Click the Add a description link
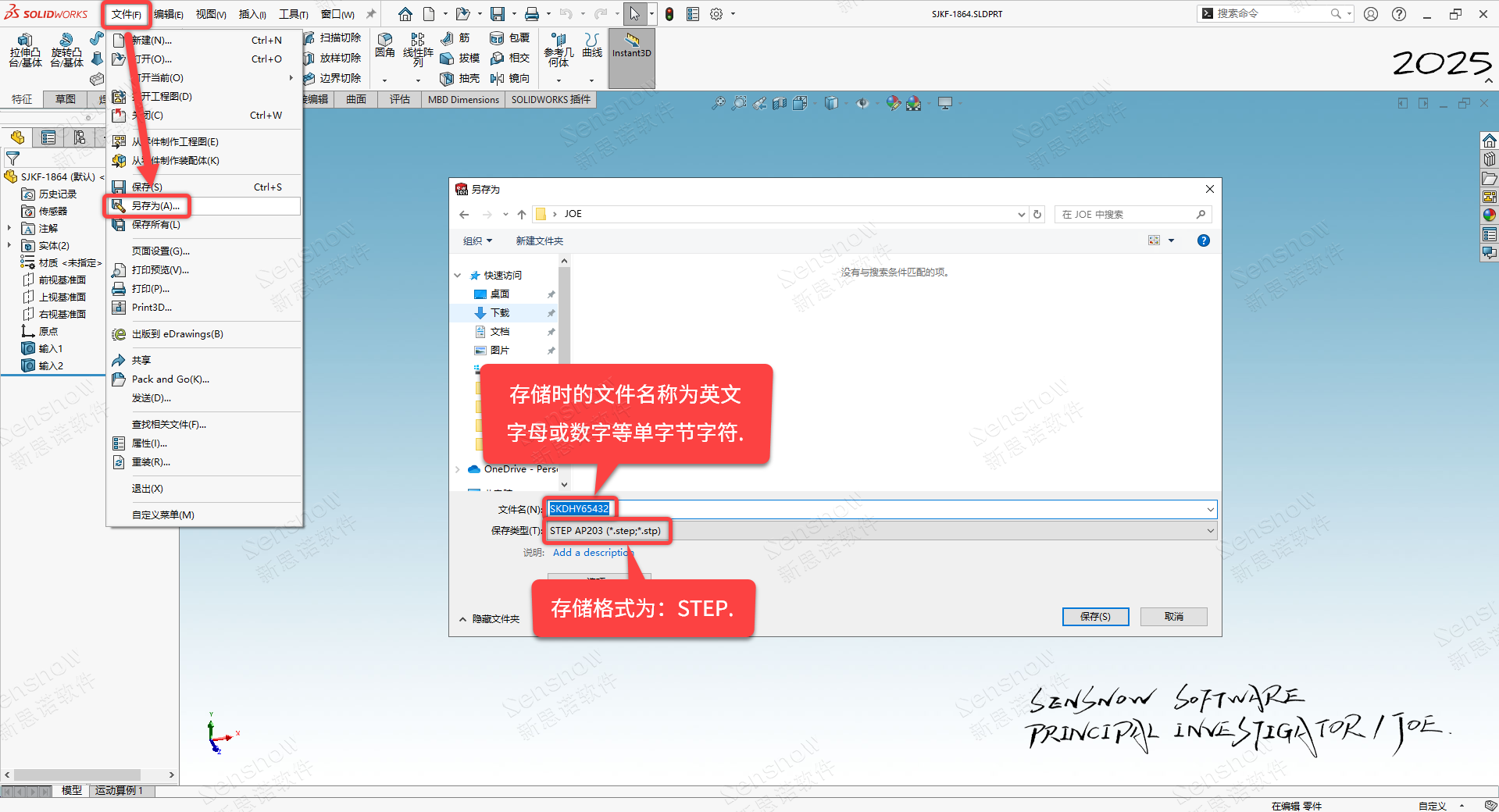 pos(592,553)
